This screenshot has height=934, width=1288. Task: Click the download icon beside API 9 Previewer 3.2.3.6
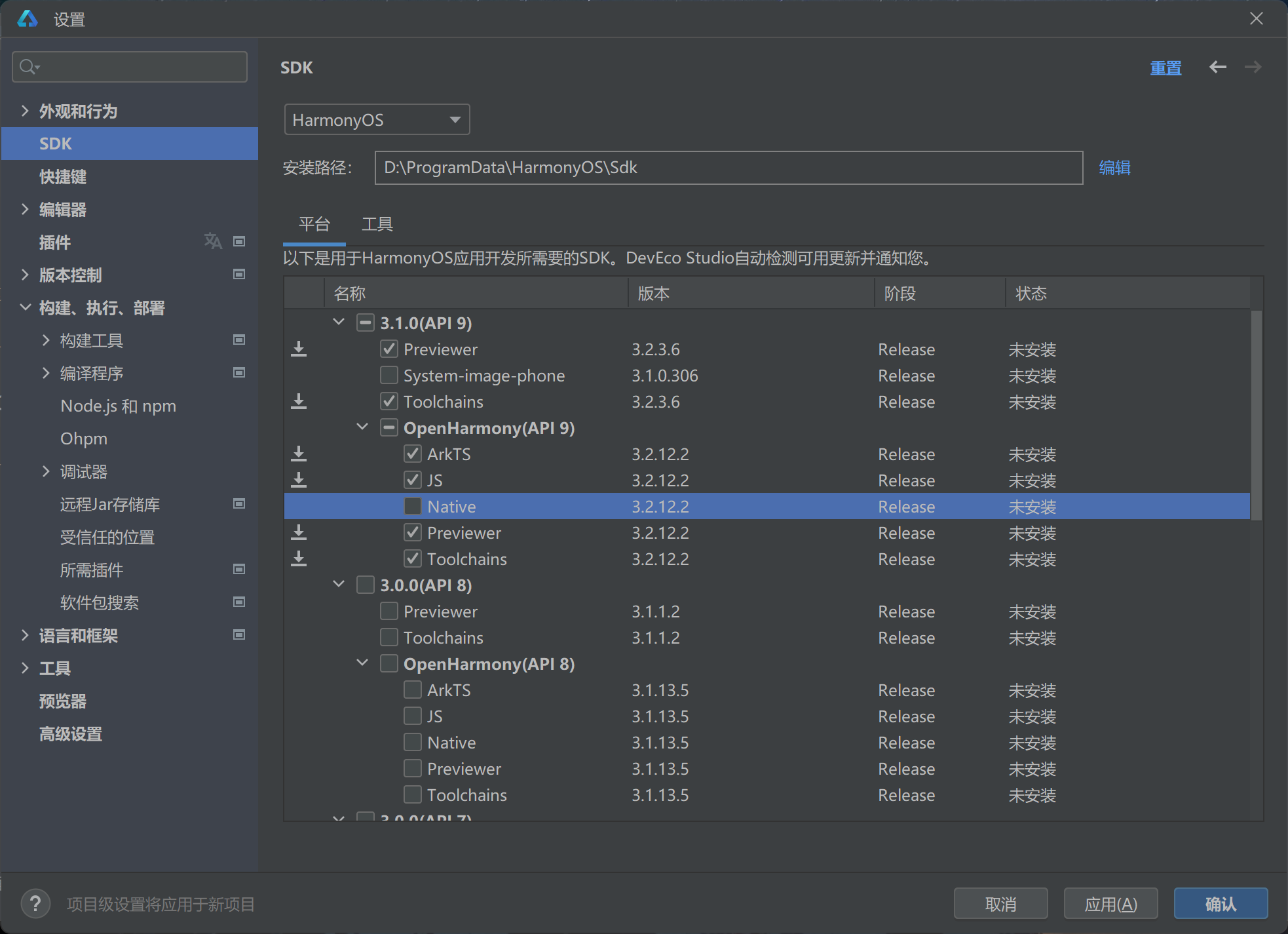tap(299, 349)
